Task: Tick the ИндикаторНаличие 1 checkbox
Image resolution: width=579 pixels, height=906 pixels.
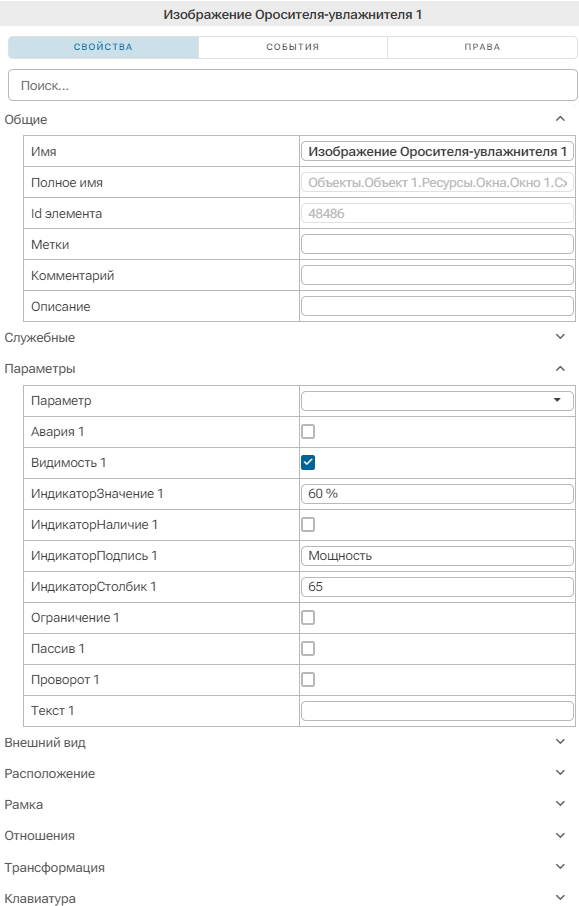Action: coord(308,525)
